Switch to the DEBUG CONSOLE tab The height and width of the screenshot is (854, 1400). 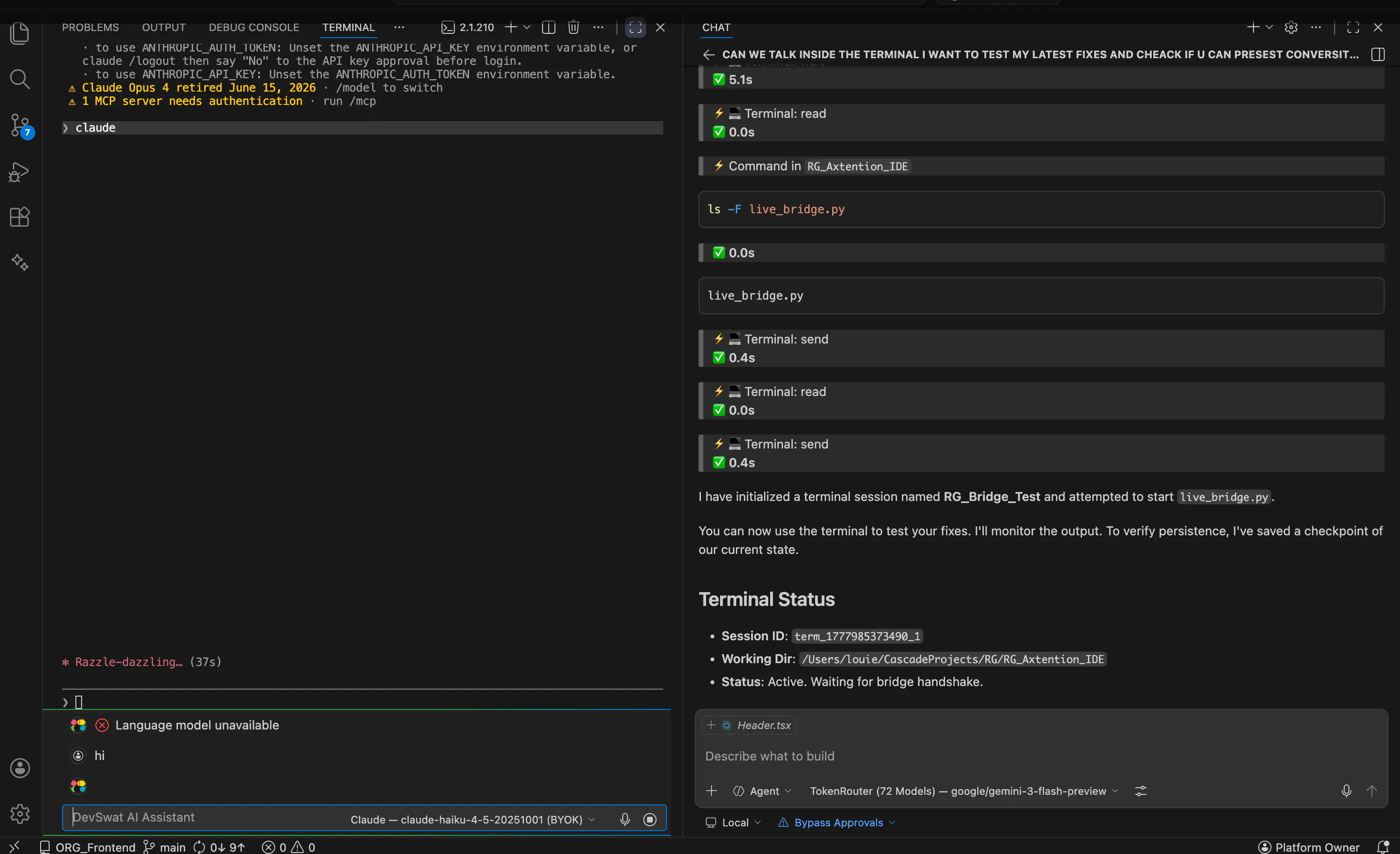click(x=254, y=27)
